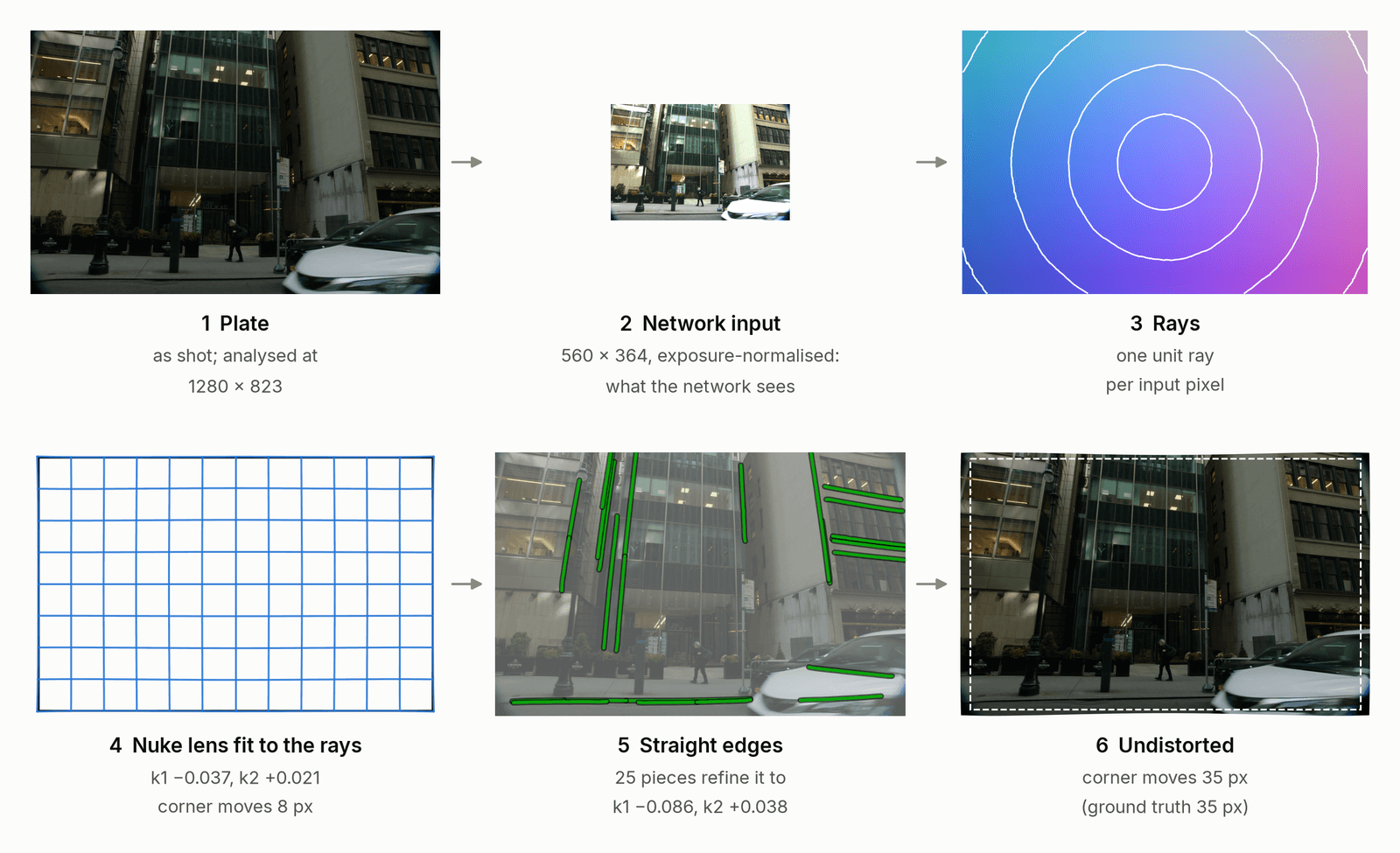The height and width of the screenshot is (853, 1400).
Task: Select the 'k1 −0.086, k2 +0.038' values
Action: coord(700,807)
